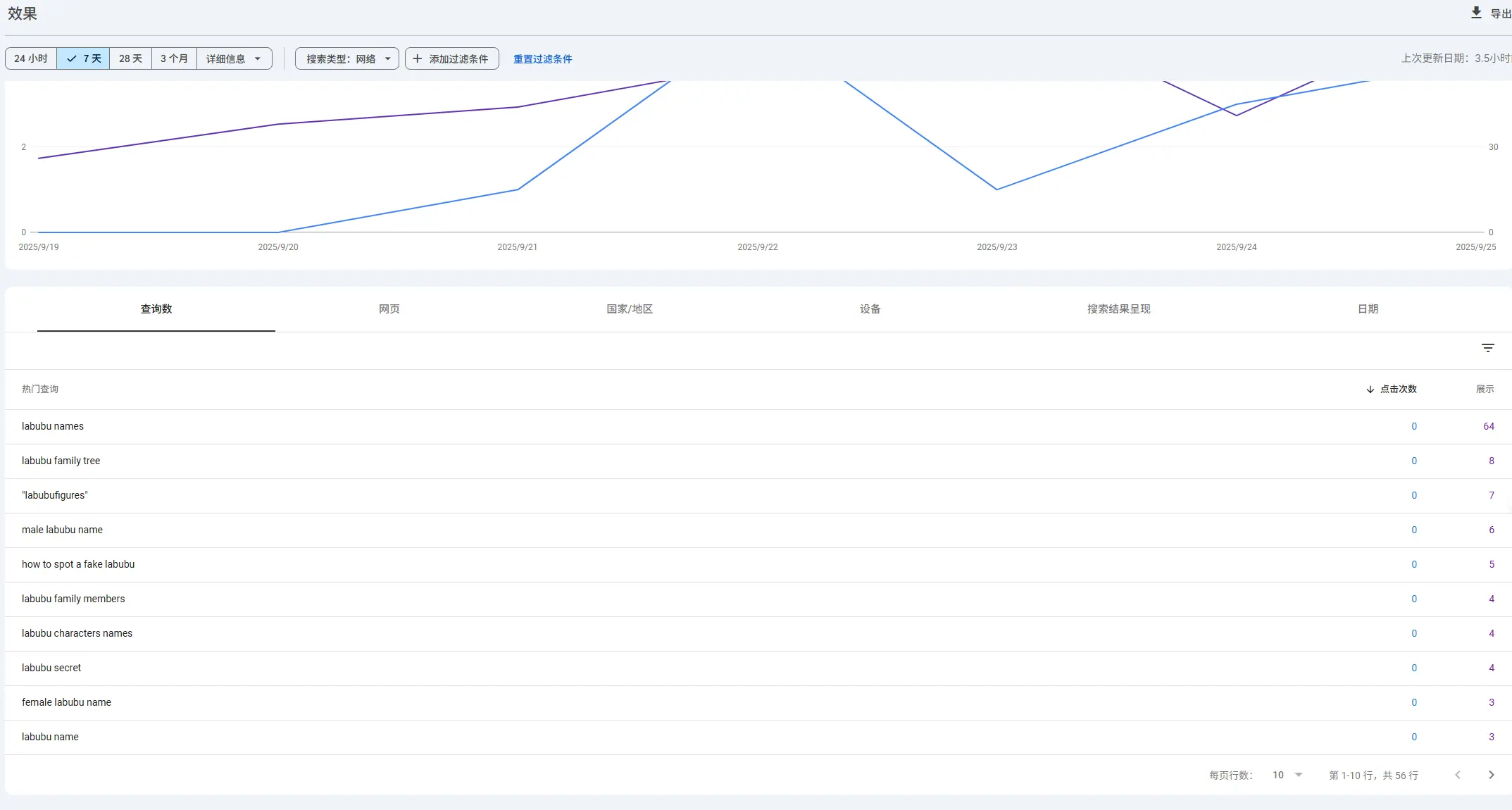Image resolution: width=1512 pixels, height=810 pixels.
Task: Select the 24 小时 time range
Action: [31, 58]
